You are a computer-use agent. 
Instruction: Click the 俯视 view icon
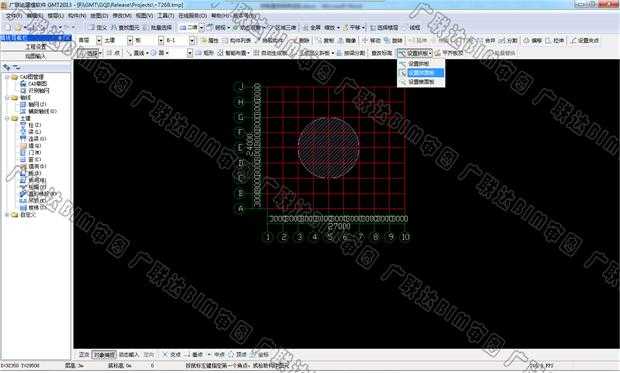[x=217, y=28]
